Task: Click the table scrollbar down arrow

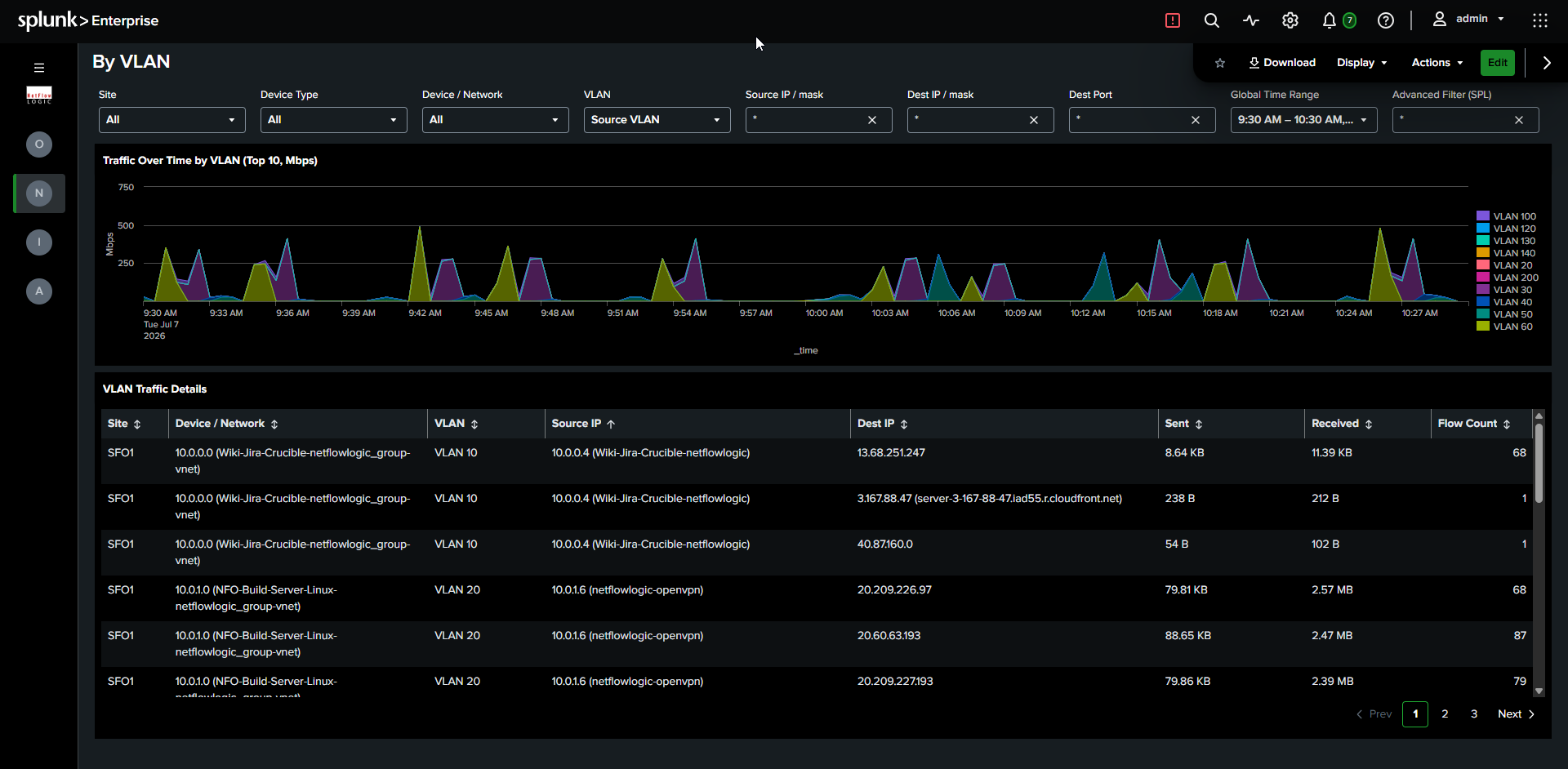Action: click(1539, 691)
